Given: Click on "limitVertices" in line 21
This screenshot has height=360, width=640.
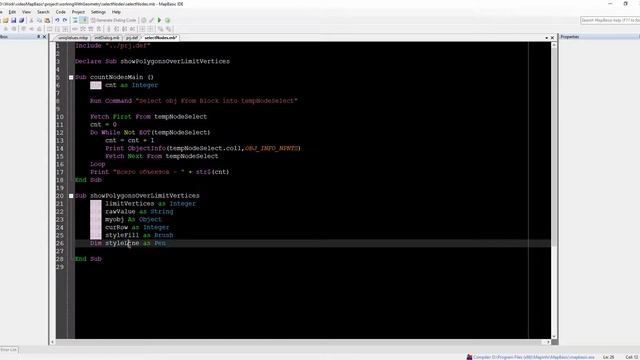Looking at the screenshot, I should click(130, 204).
